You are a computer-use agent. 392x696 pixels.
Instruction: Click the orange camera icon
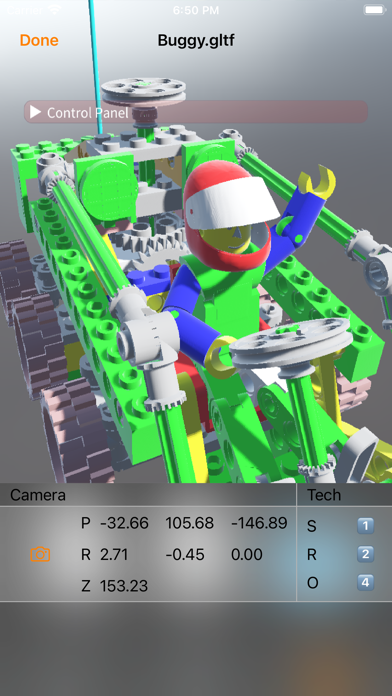pyautogui.click(x=40, y=554)
